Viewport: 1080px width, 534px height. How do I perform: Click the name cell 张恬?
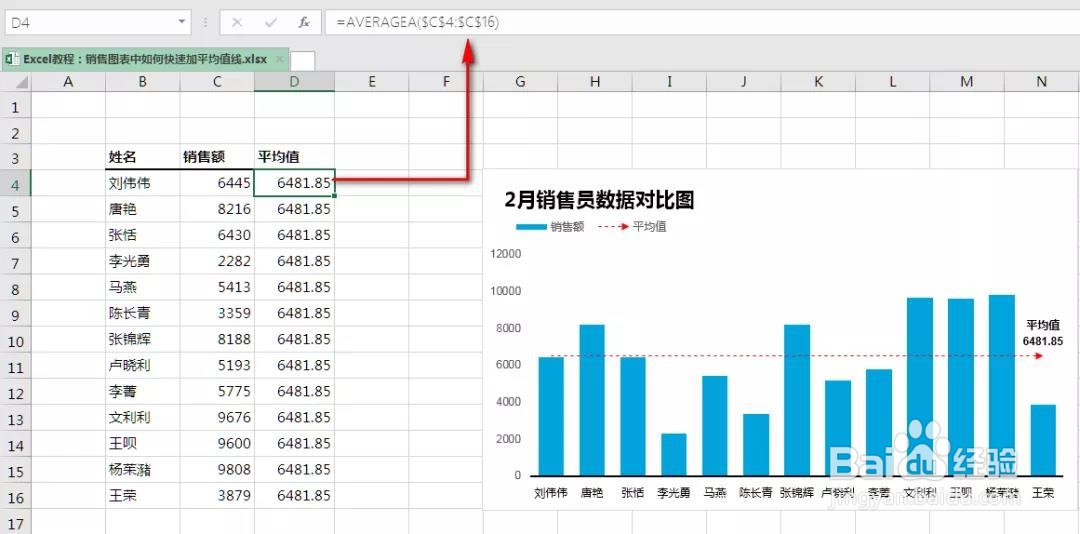(143, 235)
